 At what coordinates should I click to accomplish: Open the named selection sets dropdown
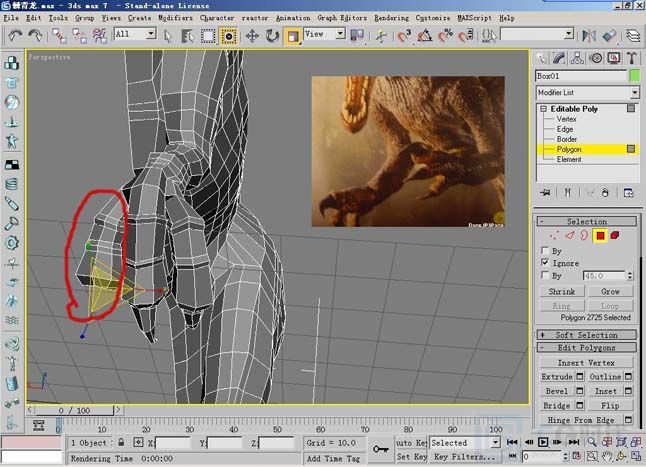tap(537, 34)
